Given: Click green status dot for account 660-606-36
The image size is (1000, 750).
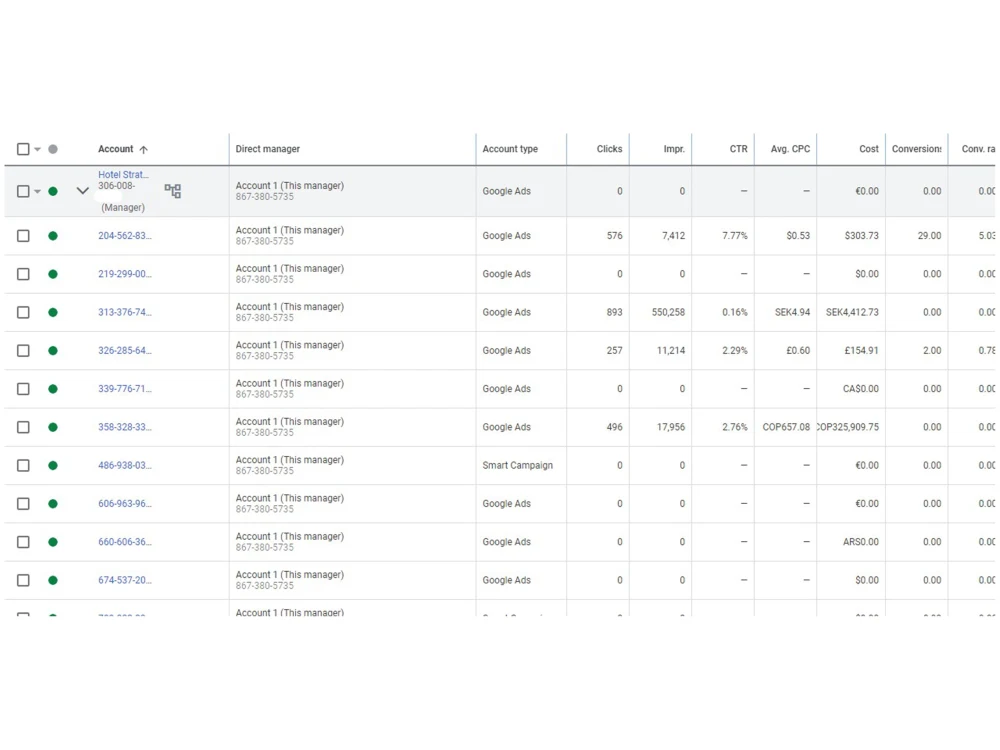Looking at the screenshot, I should 53,542.
